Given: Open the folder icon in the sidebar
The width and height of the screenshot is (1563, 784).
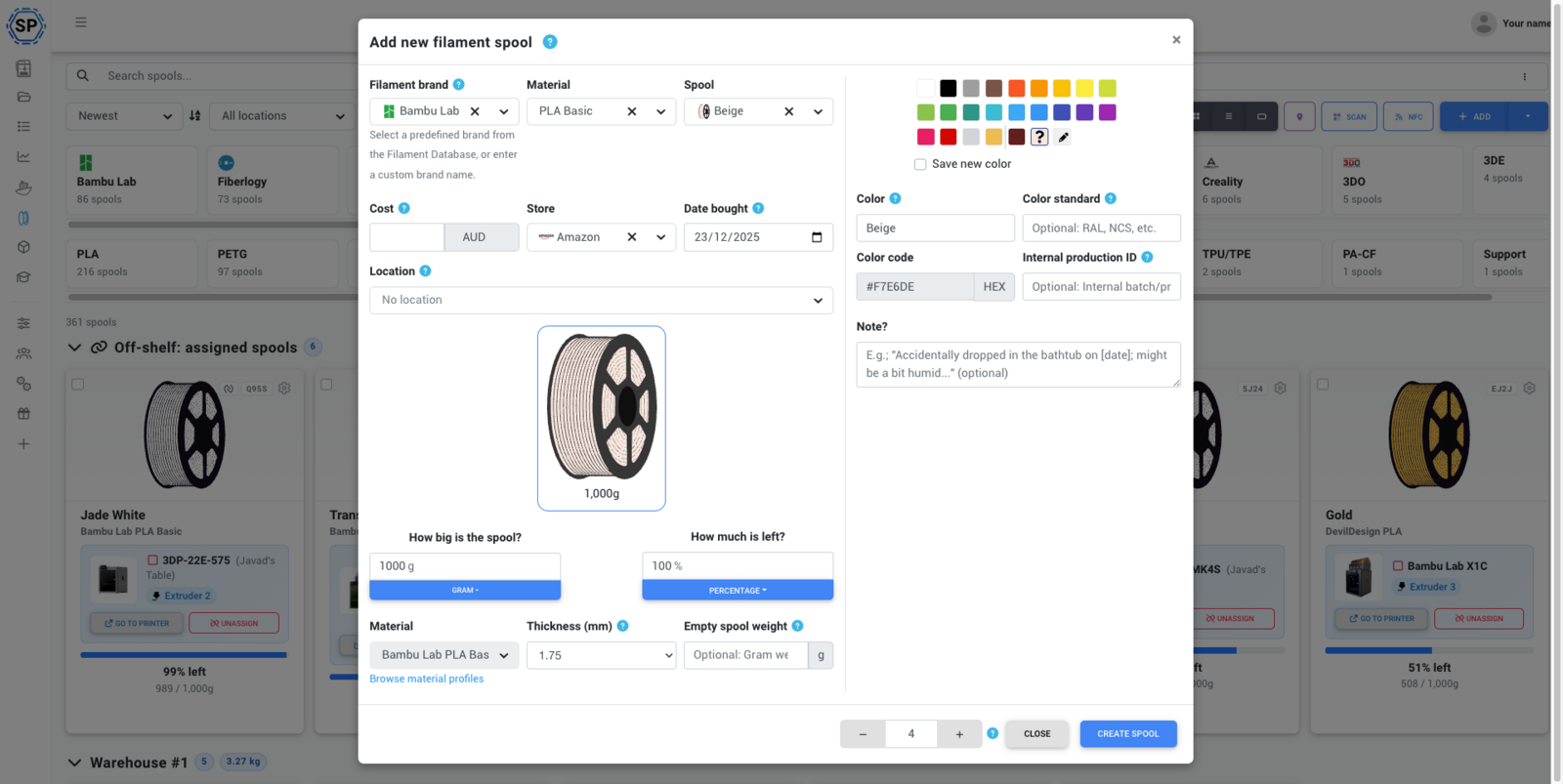Looking at the screenshot, I should [x=23, y=97].
